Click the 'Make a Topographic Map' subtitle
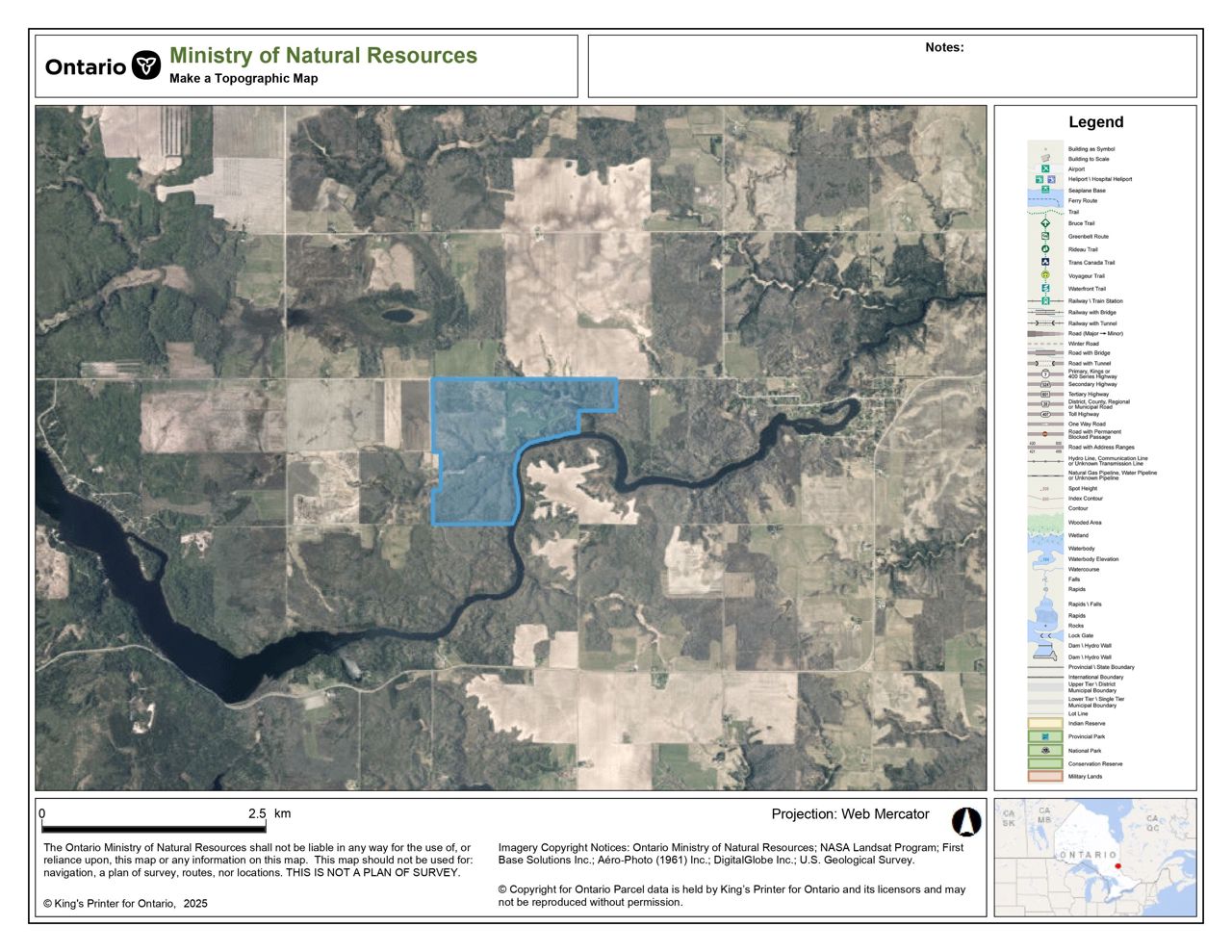The image size is (1232, 952). (x=244, y=79)
